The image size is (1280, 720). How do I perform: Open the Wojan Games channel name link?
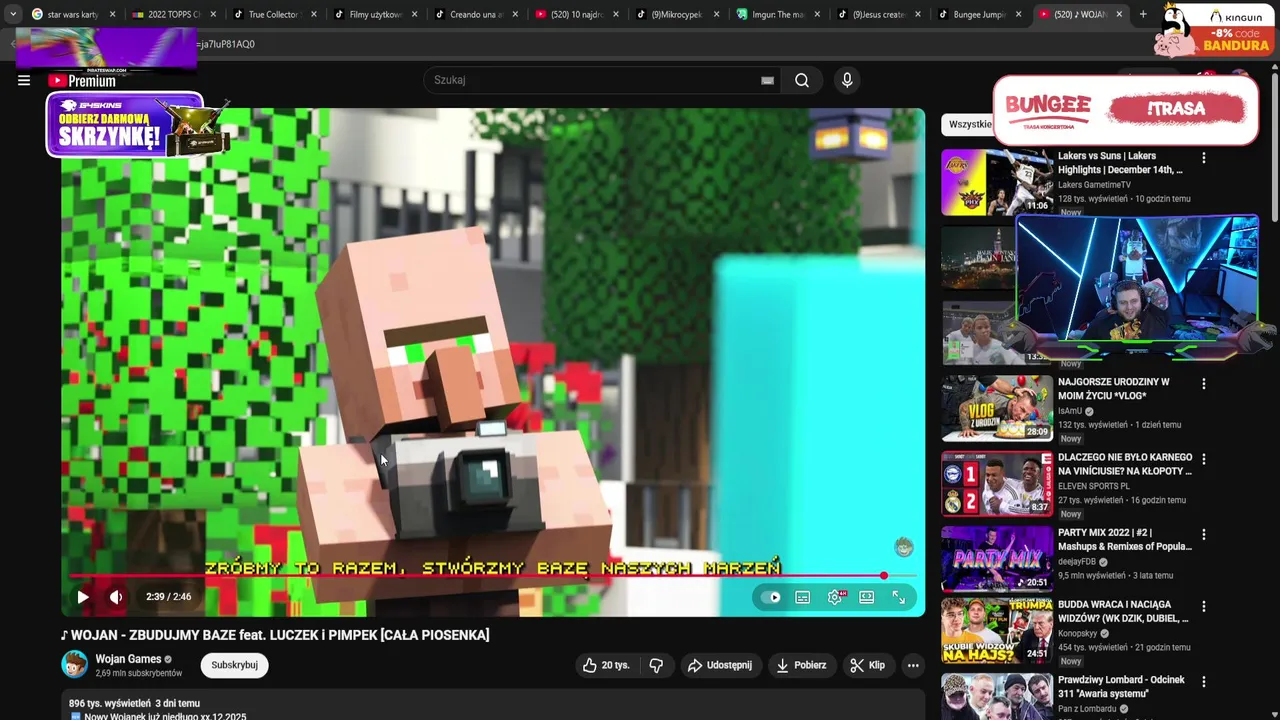[x=128, y=659]
